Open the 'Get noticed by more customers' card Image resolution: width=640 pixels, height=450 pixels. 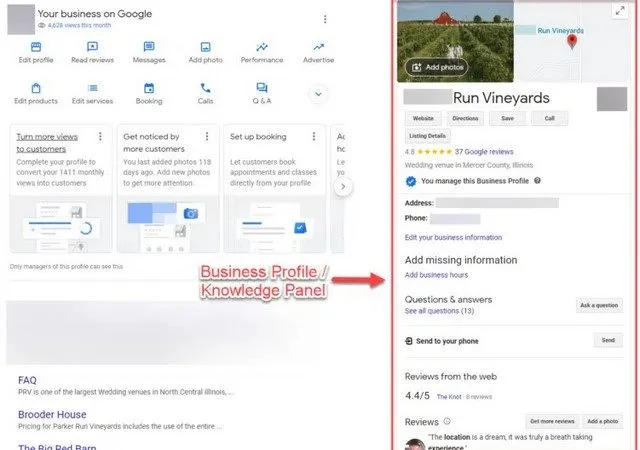168,189
